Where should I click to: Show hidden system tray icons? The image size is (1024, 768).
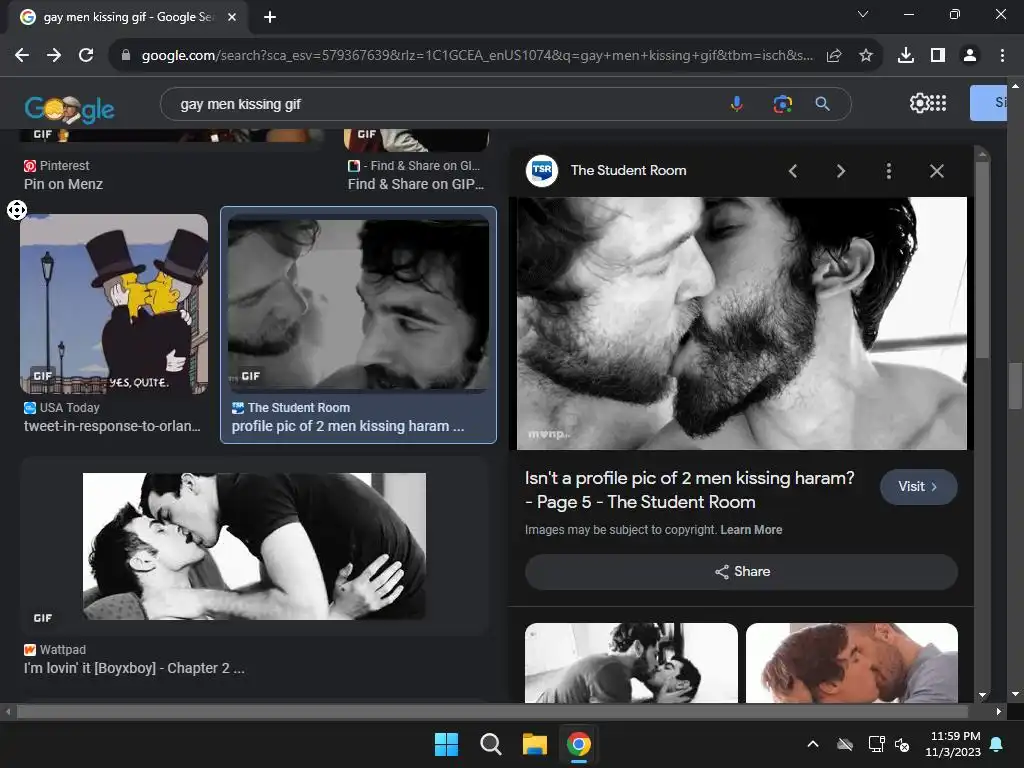(813, 744)
